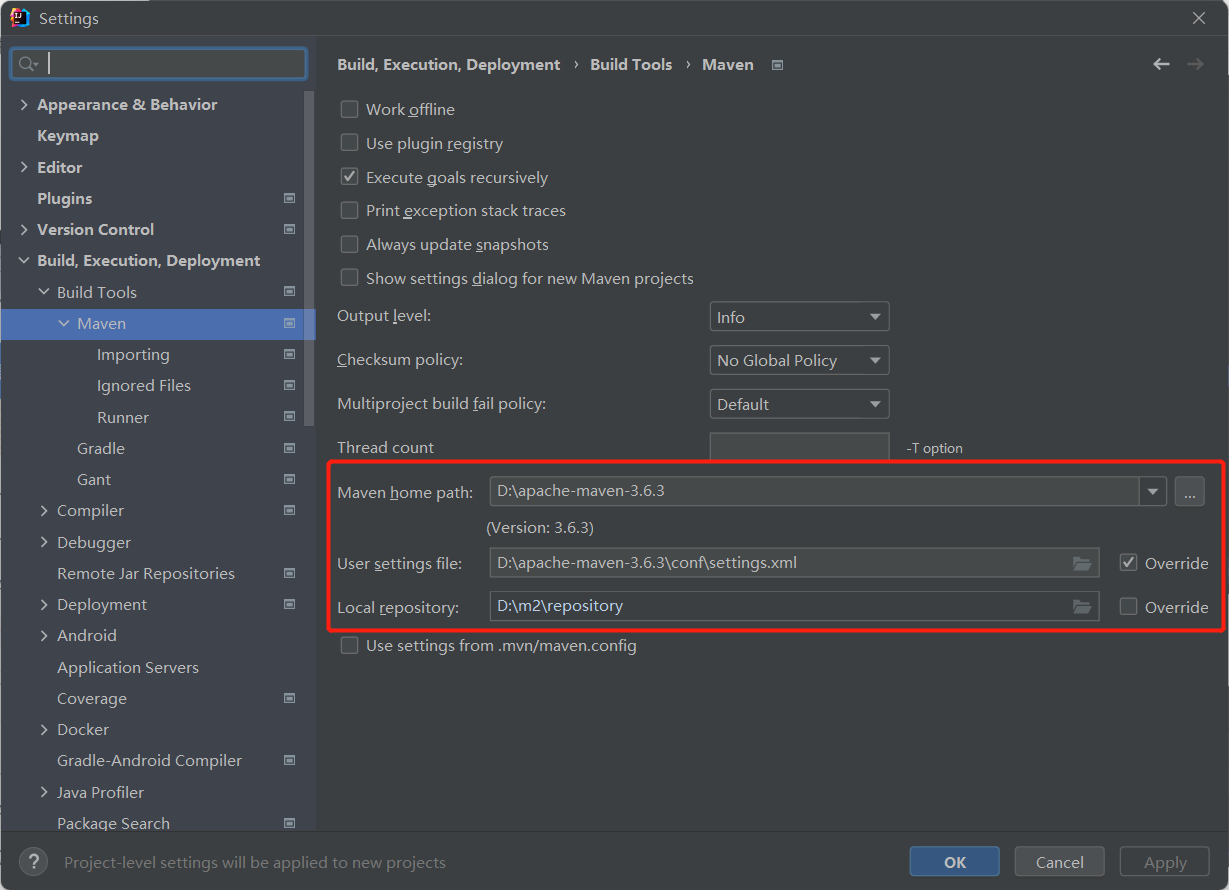Enable Print exception stack traces
Screen dimensions: 1229x890
(x=349, y=210)
